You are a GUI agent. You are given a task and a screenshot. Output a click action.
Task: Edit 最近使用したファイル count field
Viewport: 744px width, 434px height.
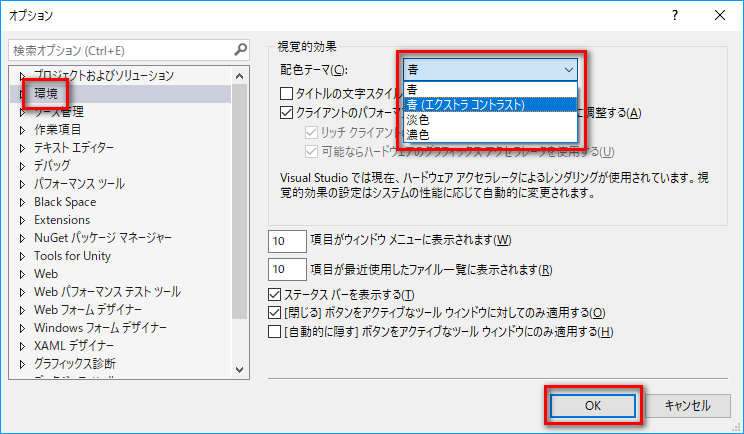tap(287, 269)
